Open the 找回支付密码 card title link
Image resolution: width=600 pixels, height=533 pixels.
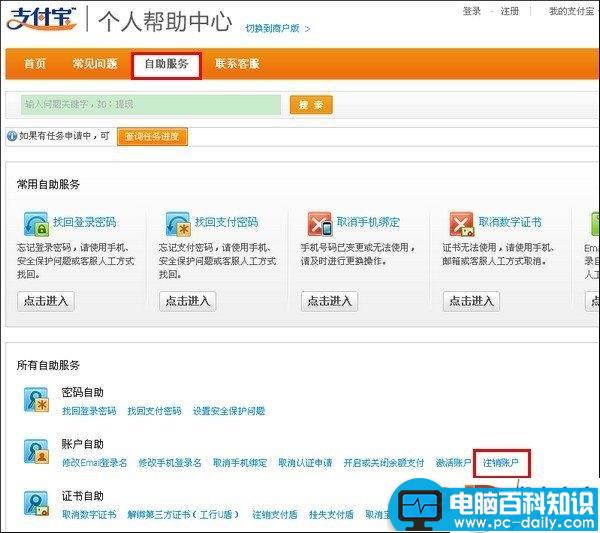(x=227, y=222)
